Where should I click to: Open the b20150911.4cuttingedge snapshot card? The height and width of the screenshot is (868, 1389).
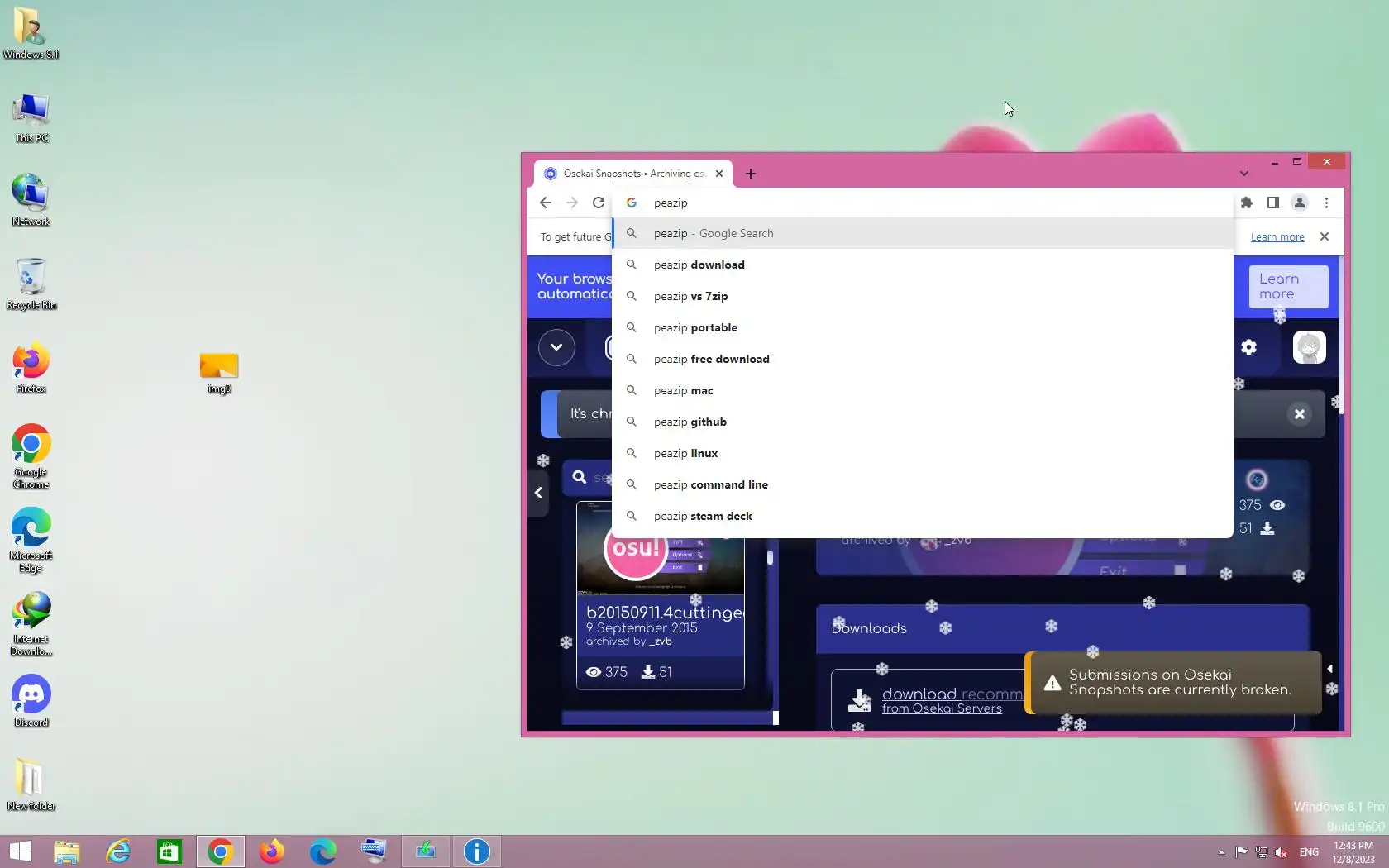click(x=661, y=595)
